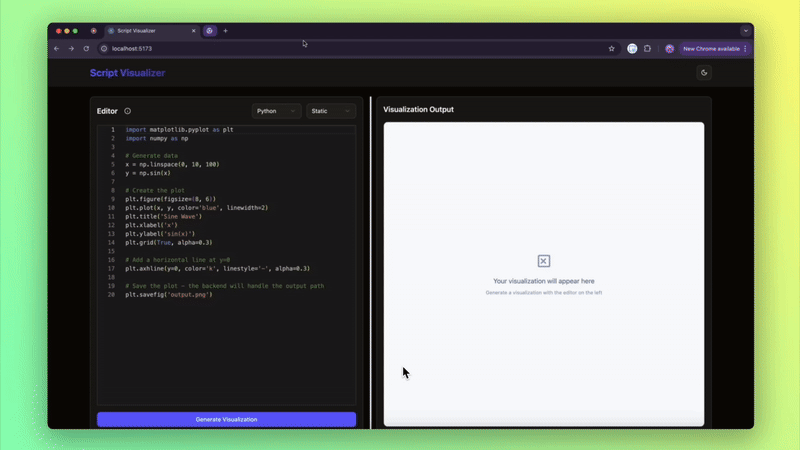
Task: Open a new tab with plus
Action: 226,31
